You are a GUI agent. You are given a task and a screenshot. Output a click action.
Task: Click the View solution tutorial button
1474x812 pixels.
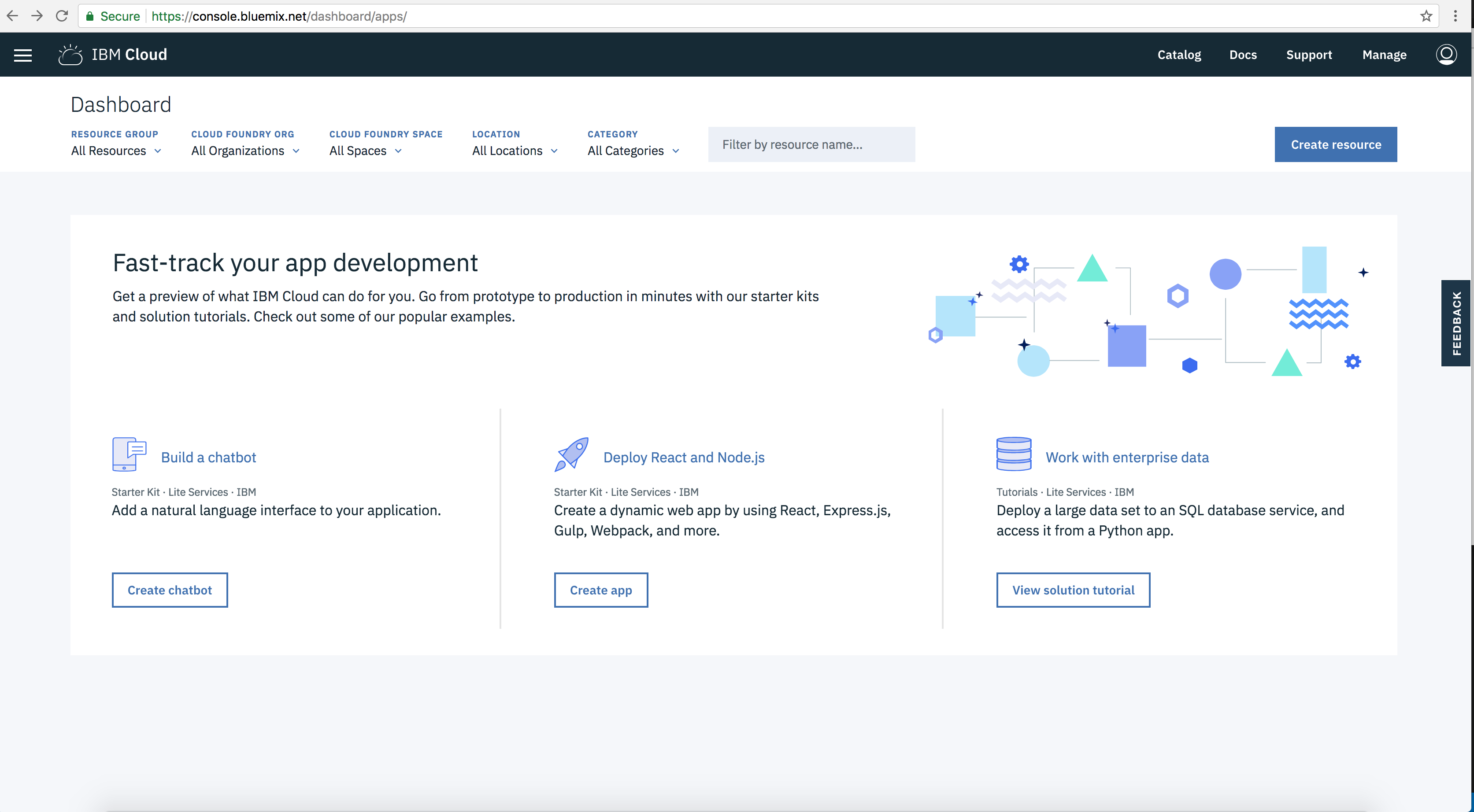[1073, 590]
